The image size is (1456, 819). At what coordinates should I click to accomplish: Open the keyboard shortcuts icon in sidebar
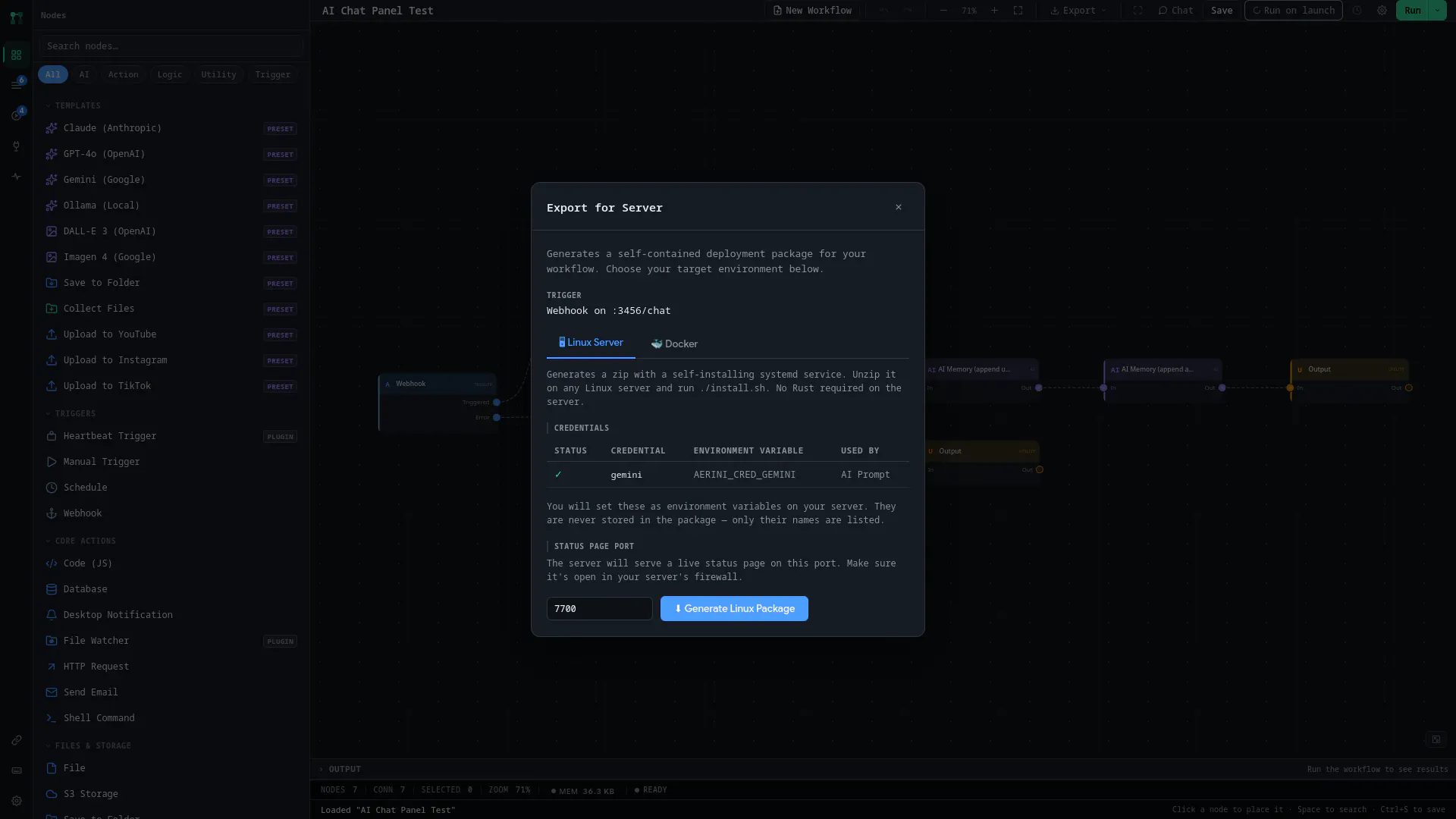click(x=16, y=770)
